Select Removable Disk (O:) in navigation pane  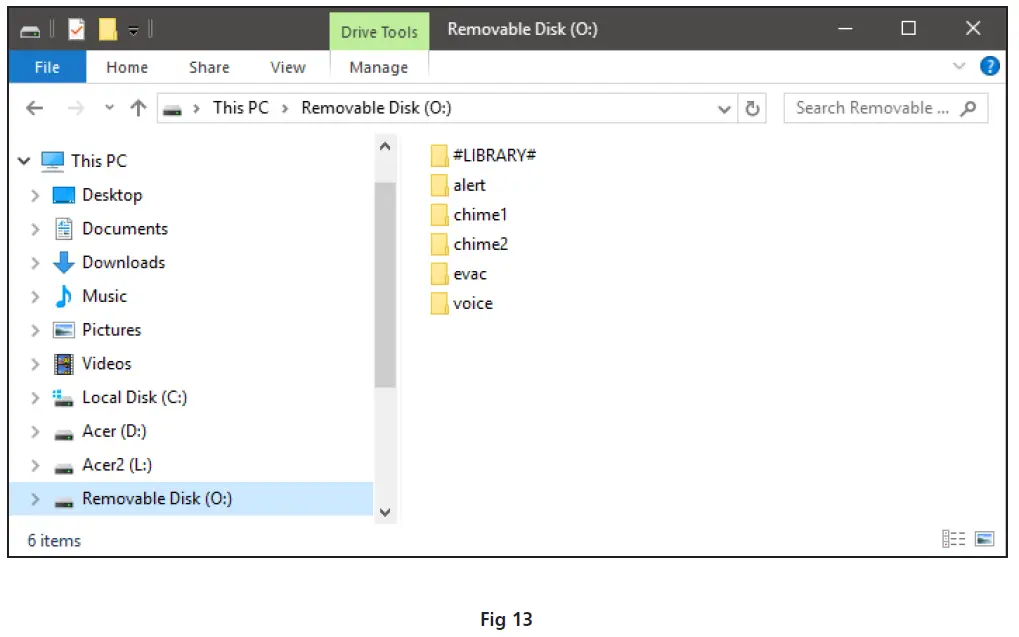[x=157, y=499]
